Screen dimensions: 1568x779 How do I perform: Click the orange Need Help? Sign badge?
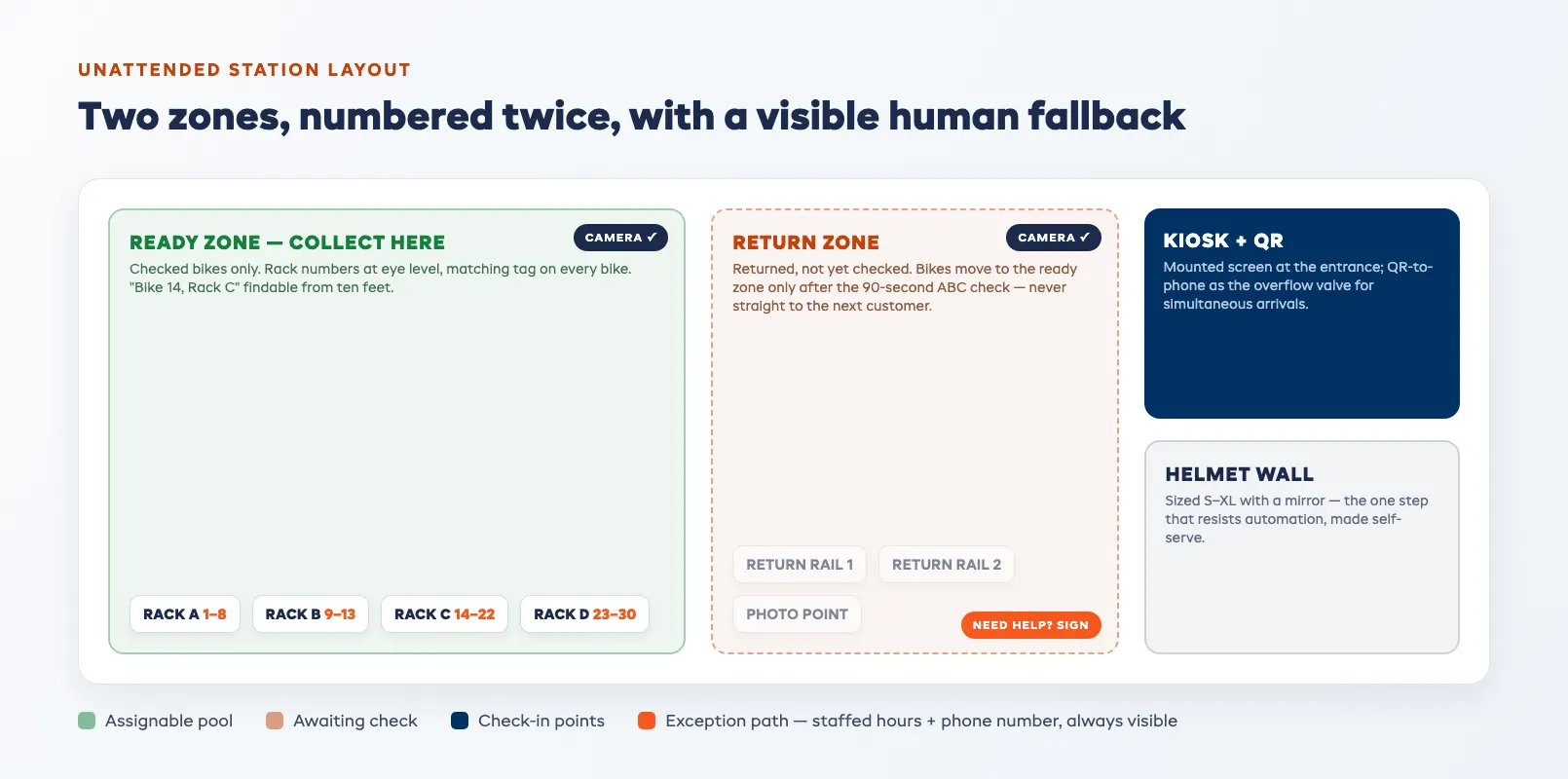pos(1030,625)
